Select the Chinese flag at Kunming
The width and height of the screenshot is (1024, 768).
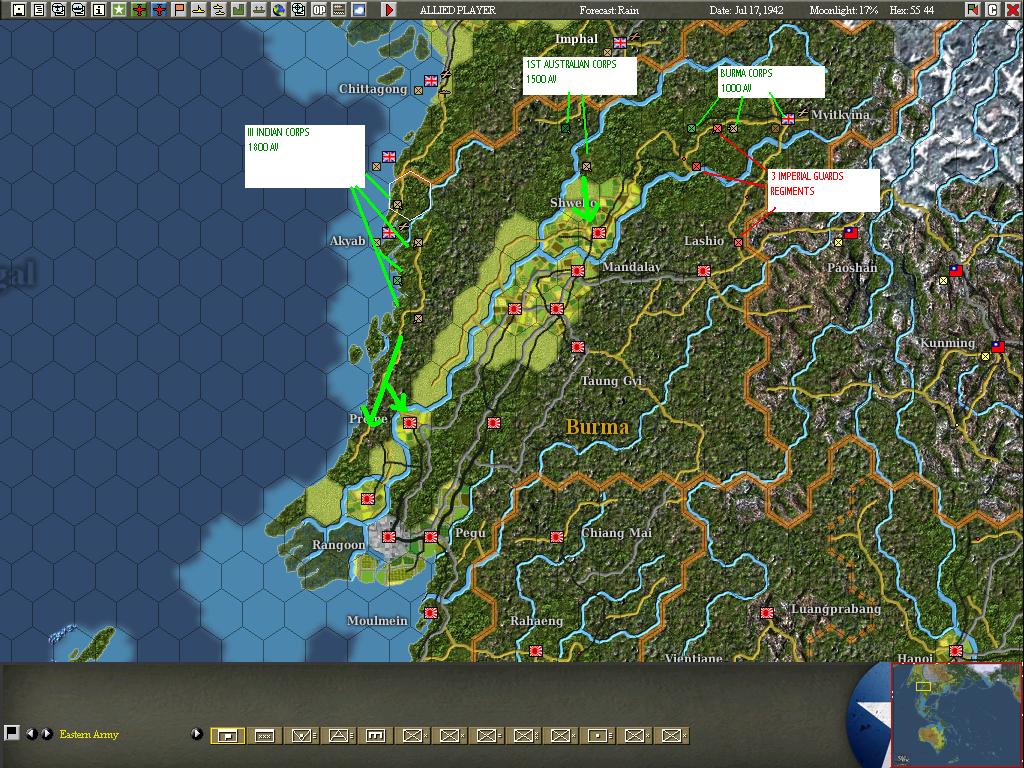pos(998,347)
